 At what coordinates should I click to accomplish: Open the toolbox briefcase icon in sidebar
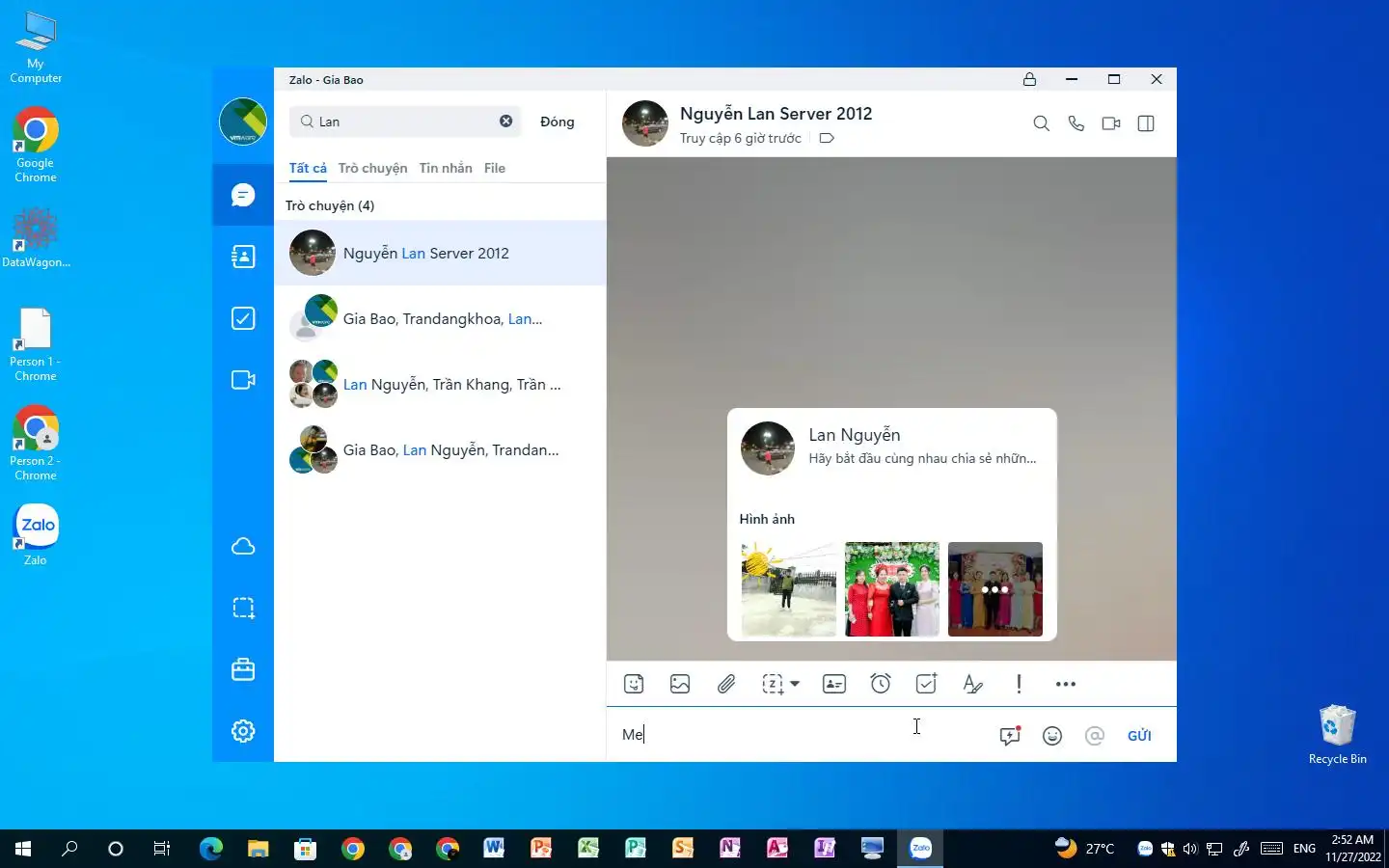pos(243,669)
